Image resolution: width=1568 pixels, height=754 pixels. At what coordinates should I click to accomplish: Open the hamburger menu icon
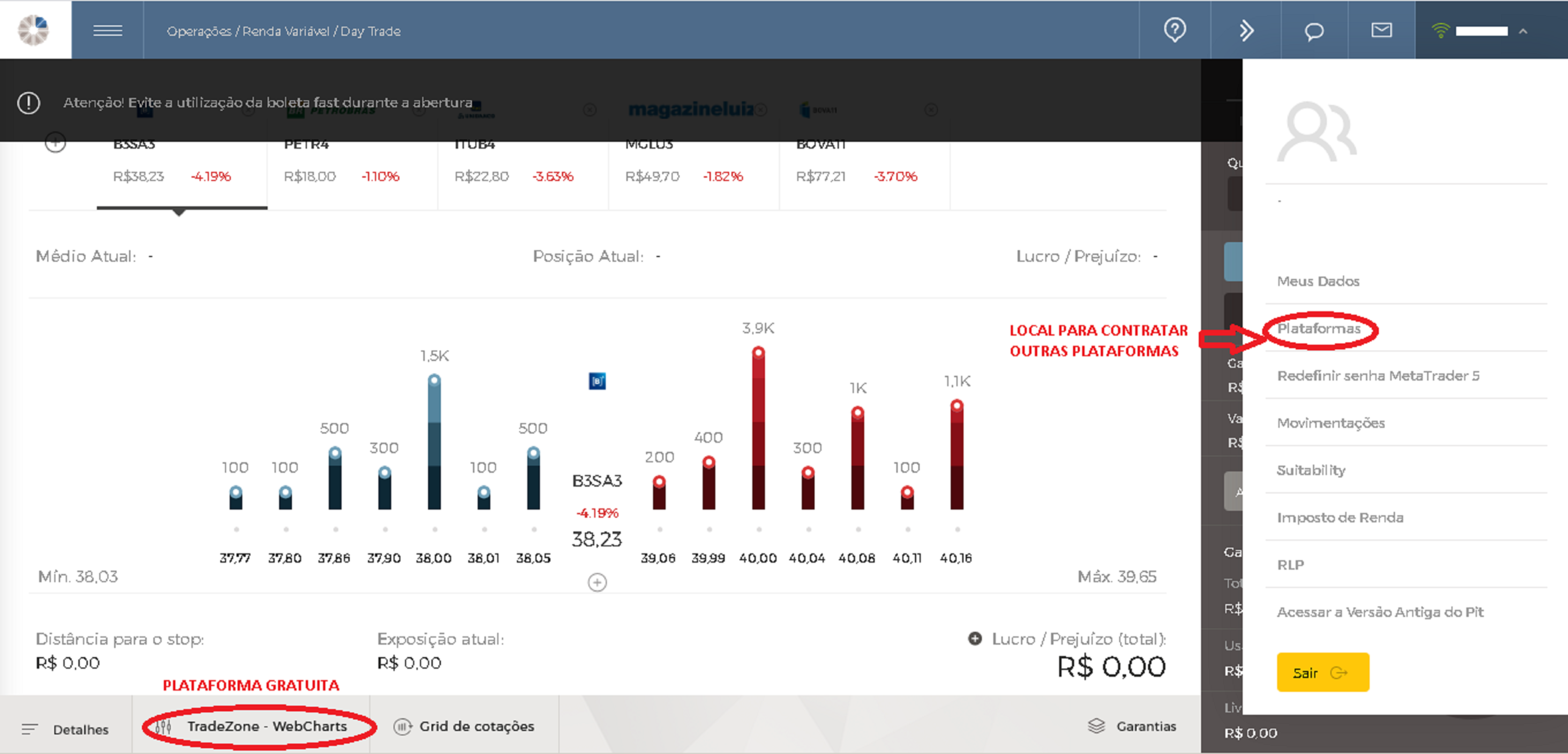point(108,31)
